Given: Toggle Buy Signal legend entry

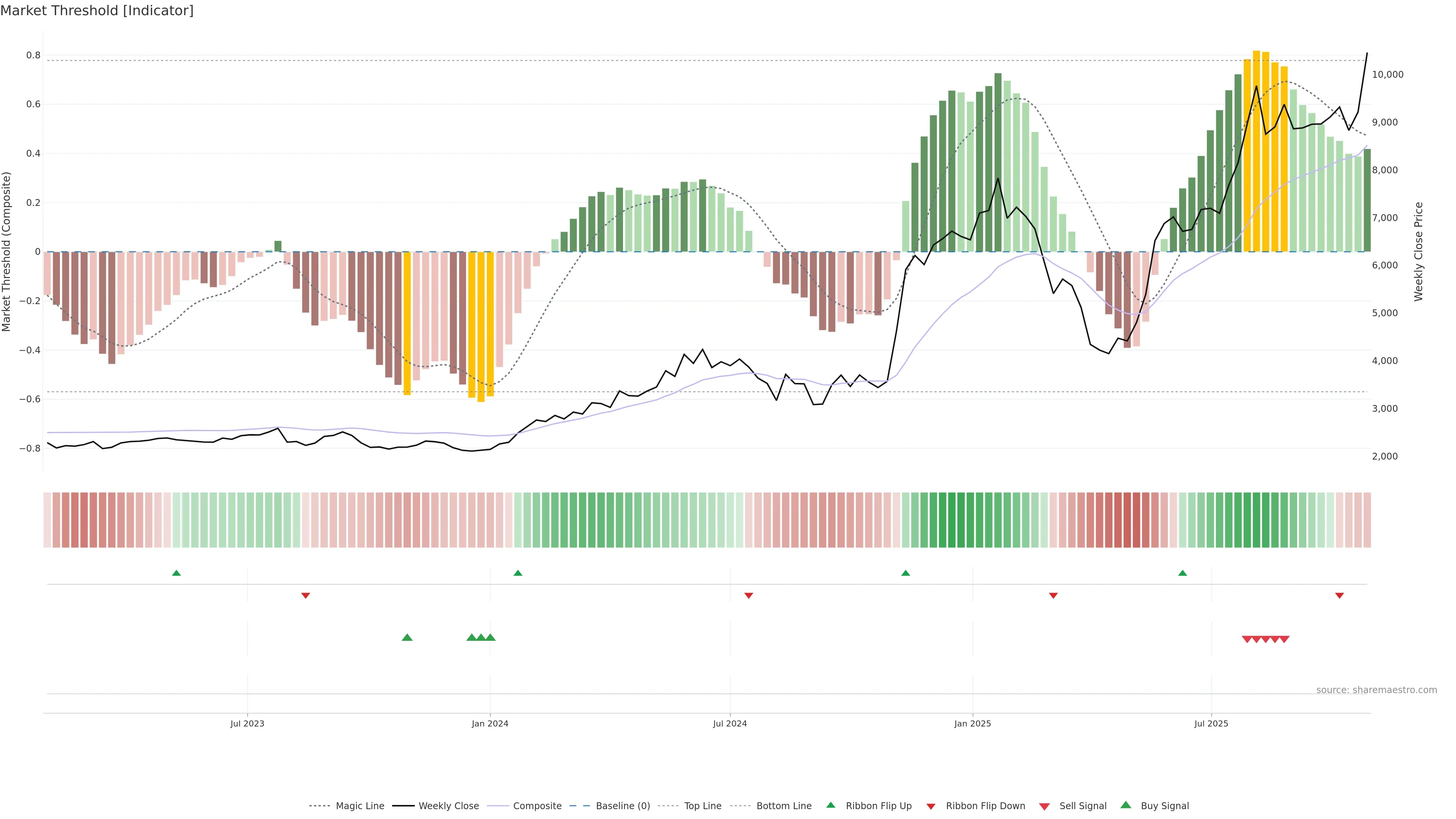Looking at the screenshot, I should tap(1164, 806).
